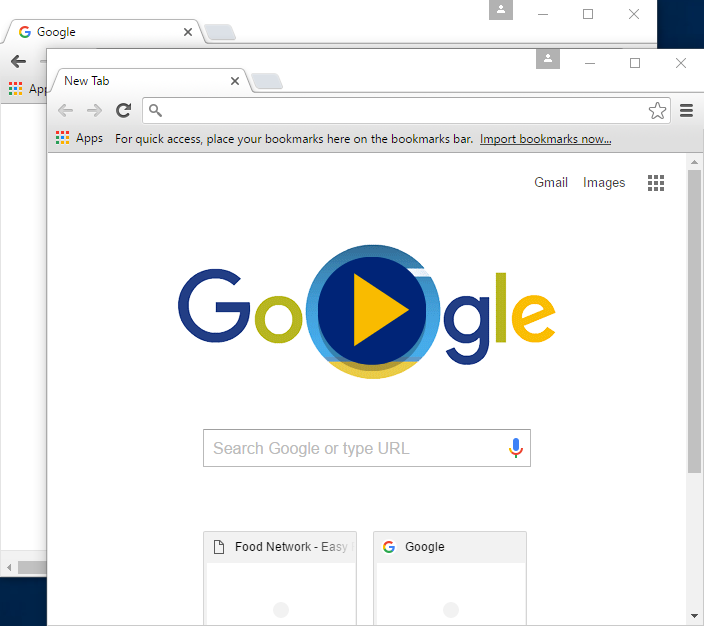
Task: Start voice search with the microphone icon
Action: click(x=516, y=448)
